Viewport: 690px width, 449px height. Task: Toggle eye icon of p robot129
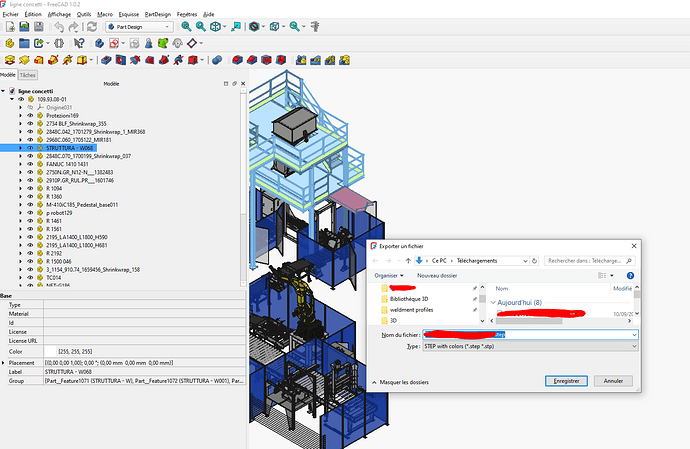[30, 213]
